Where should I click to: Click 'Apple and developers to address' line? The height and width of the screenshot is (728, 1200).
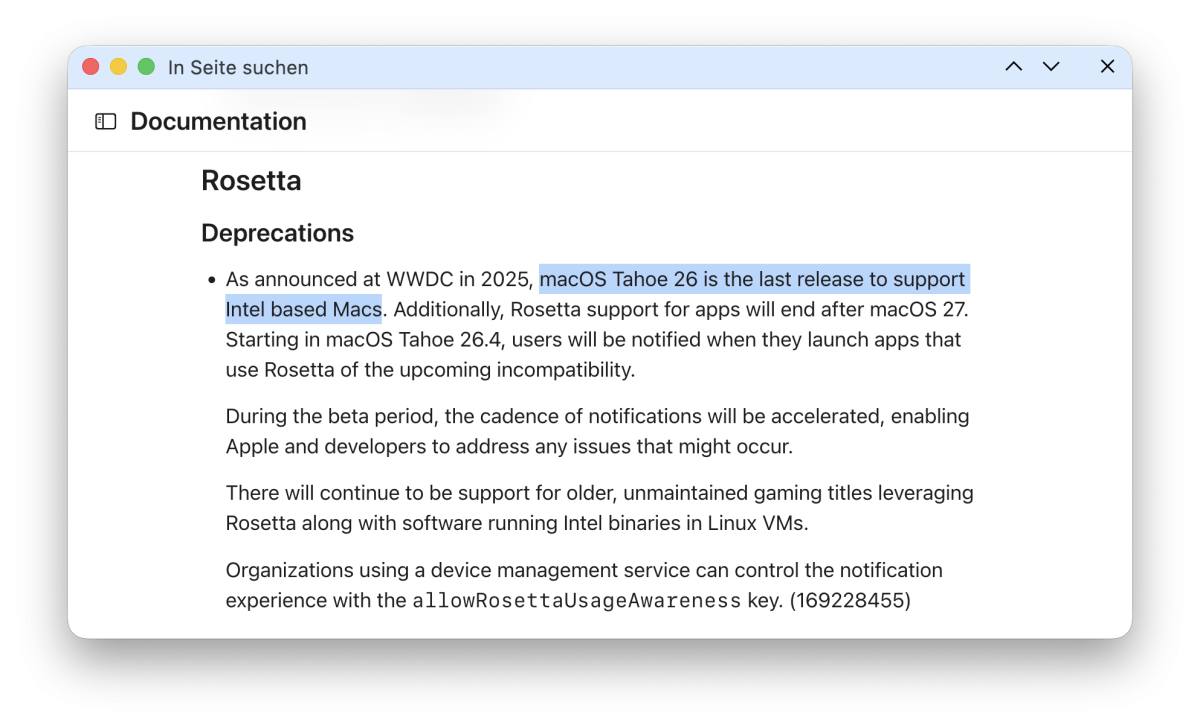509,446
